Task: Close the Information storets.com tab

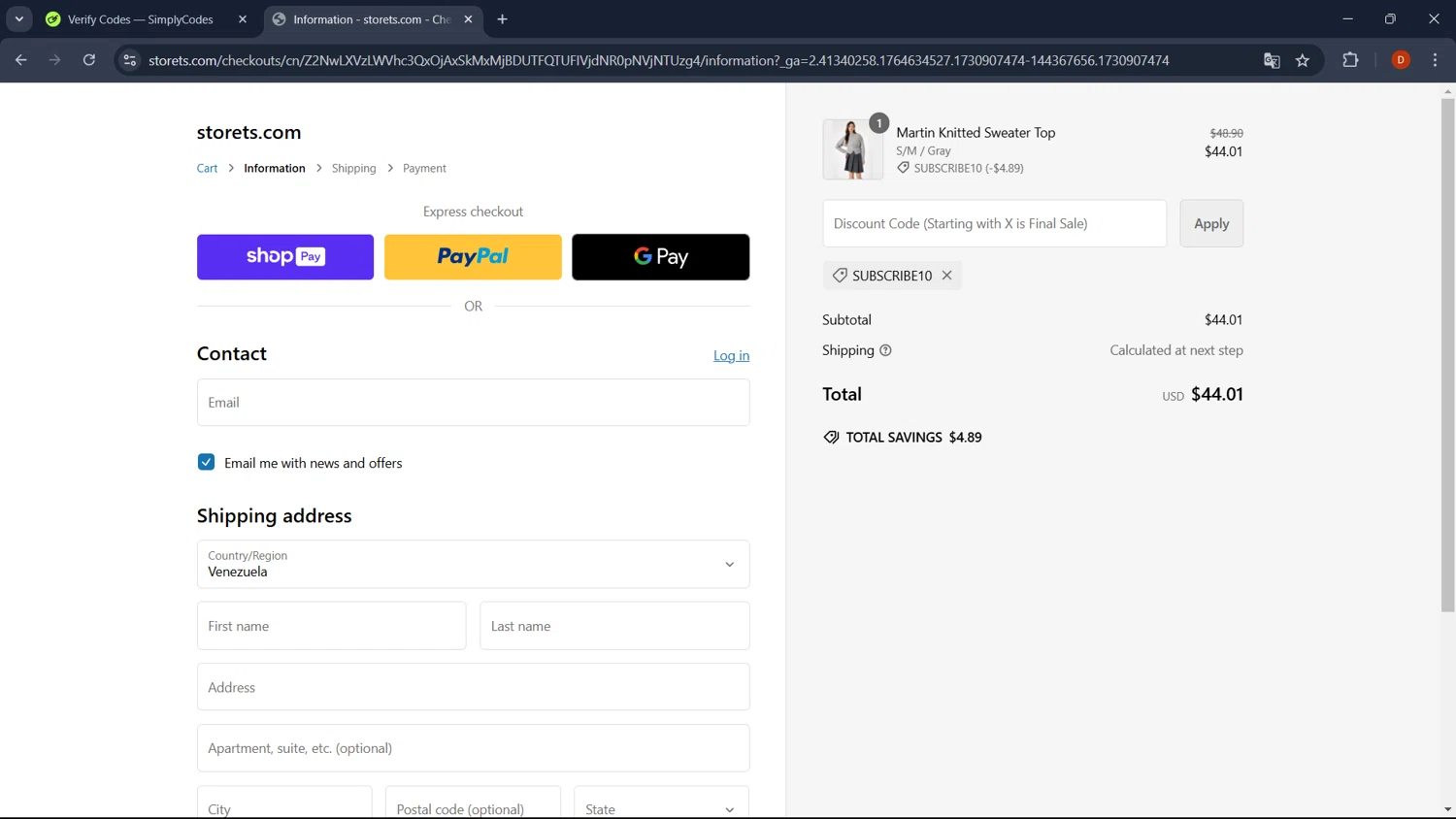Action: (x=468, y=19)
